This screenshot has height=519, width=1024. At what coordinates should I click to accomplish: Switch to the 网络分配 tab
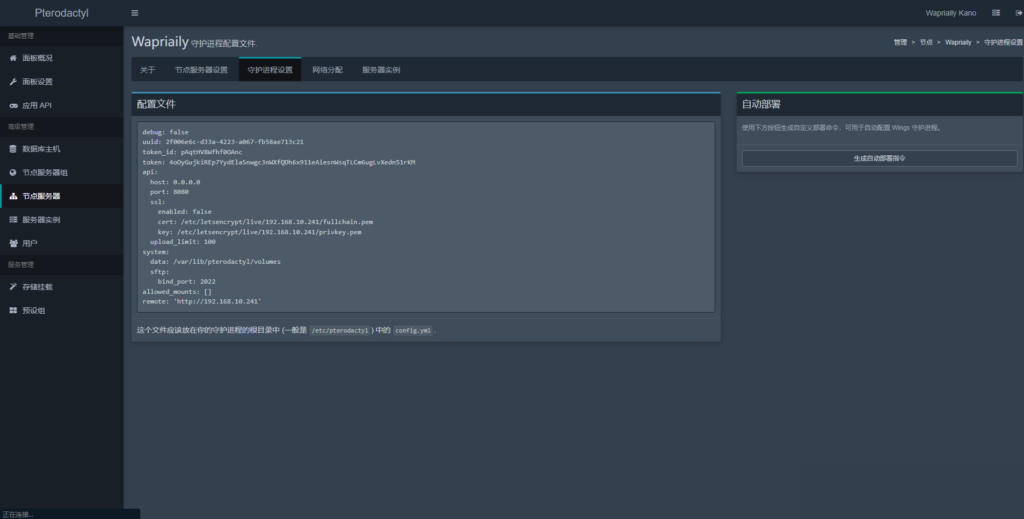pos(327,70)
